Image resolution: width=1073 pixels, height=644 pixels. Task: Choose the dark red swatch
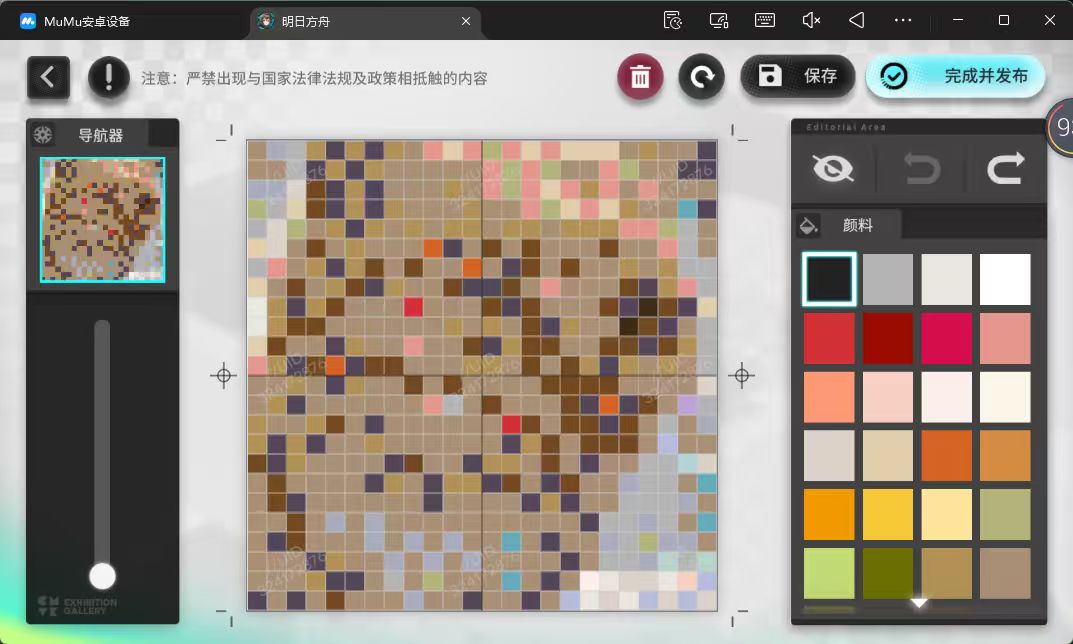888,338
